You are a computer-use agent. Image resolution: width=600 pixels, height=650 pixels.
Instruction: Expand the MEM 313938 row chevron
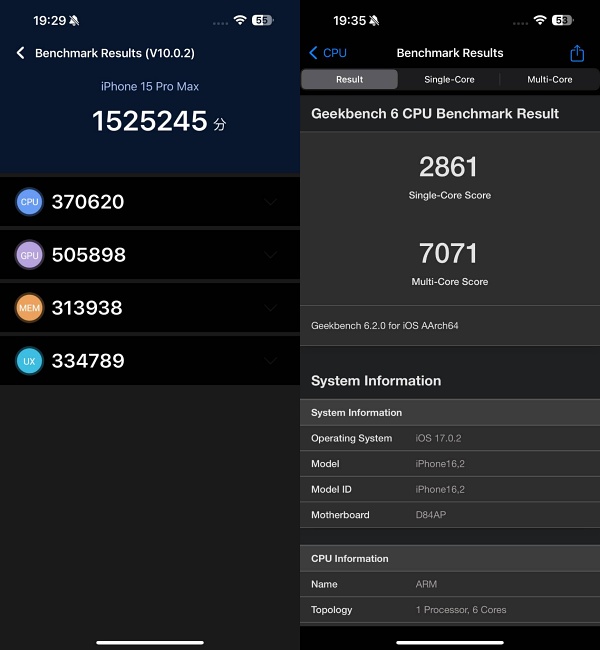point(270,308)
